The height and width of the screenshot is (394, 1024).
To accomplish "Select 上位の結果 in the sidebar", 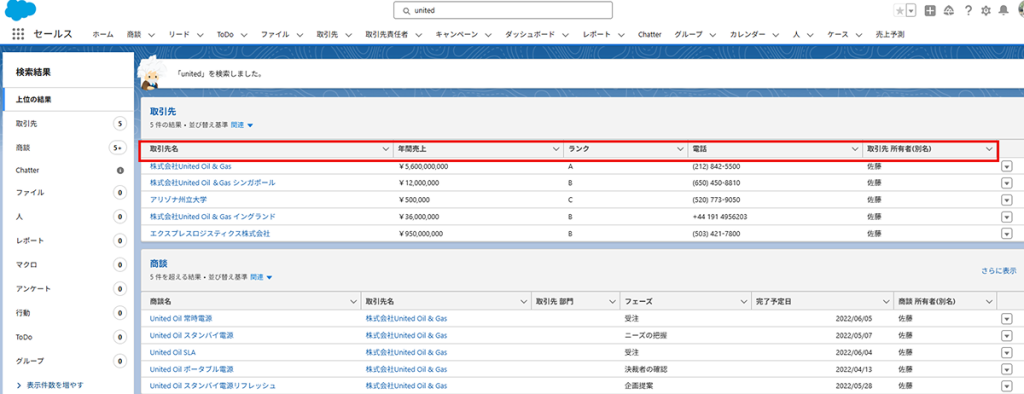I will pos(67,99).
